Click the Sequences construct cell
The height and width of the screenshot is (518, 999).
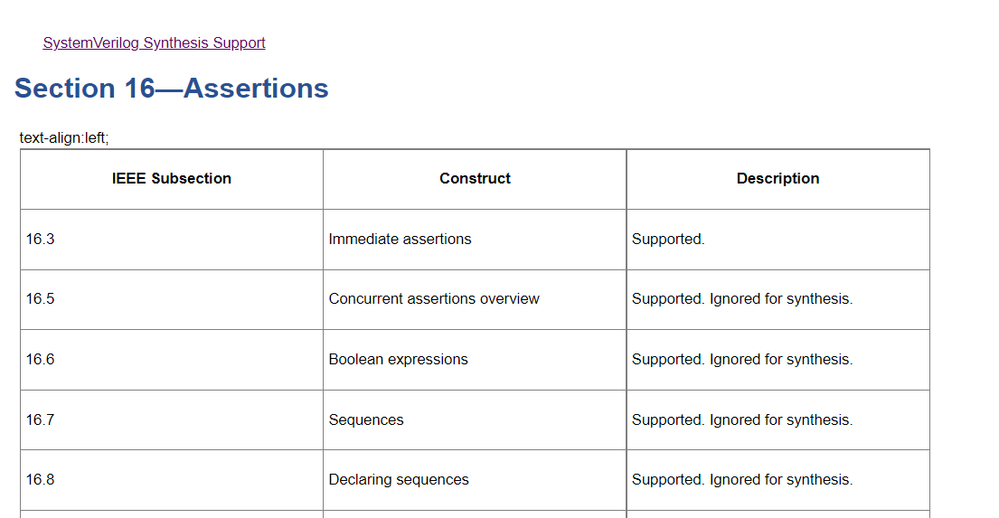pyautogui.click(x=366, y=420)
